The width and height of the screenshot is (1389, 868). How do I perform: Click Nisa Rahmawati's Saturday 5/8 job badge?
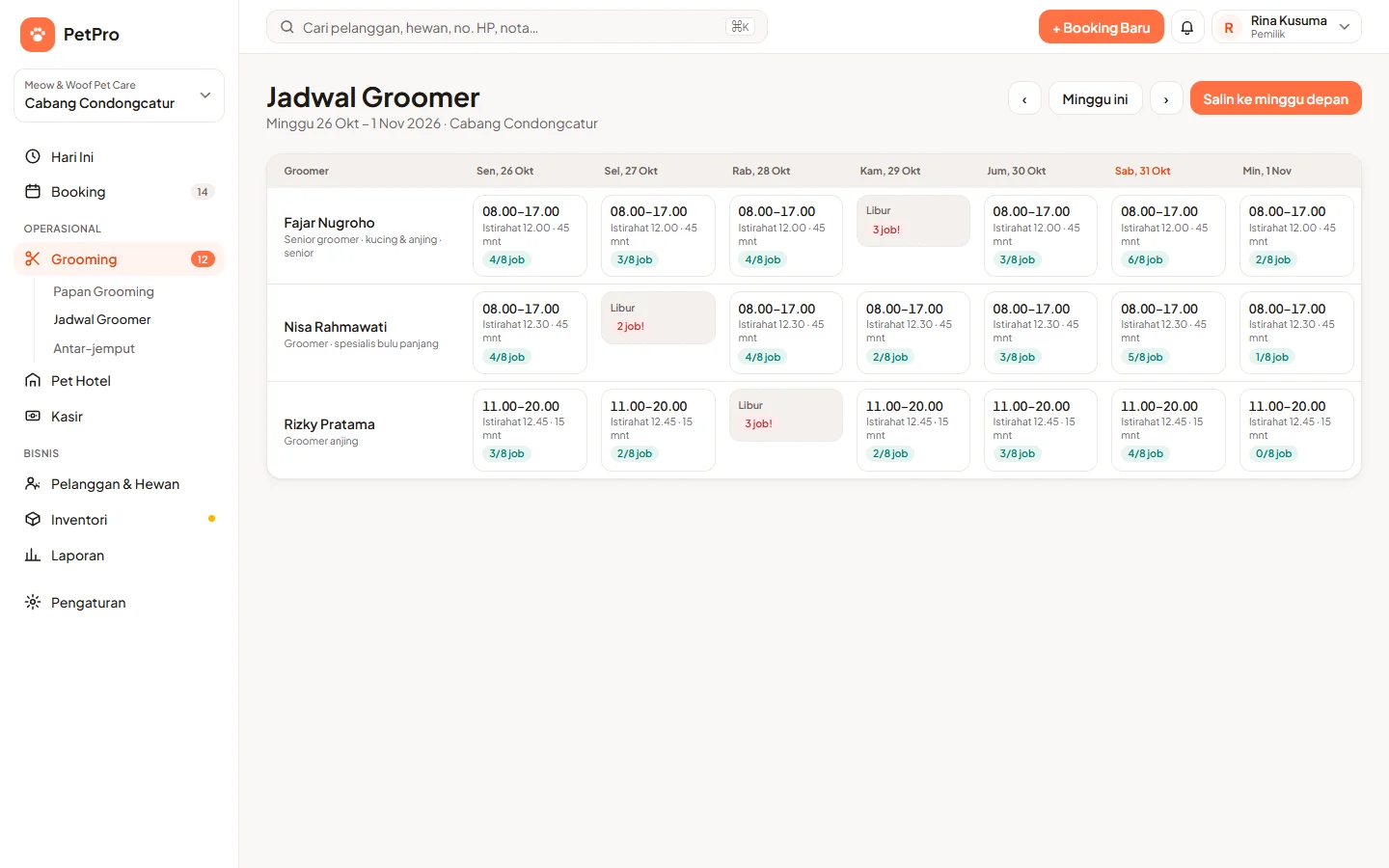click(1146, 357)
